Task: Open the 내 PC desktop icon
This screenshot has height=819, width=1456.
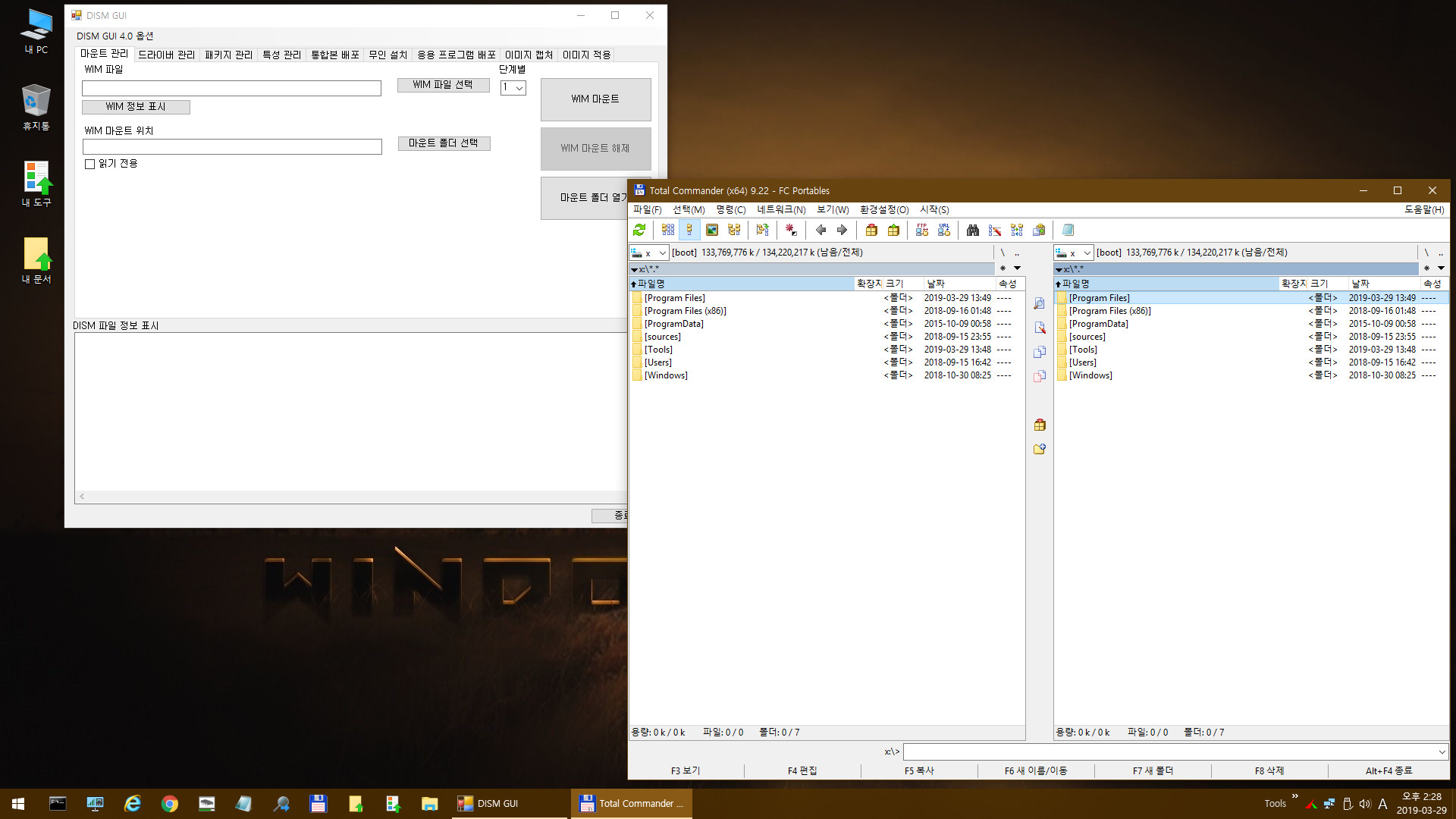Action: pos(36,32)
